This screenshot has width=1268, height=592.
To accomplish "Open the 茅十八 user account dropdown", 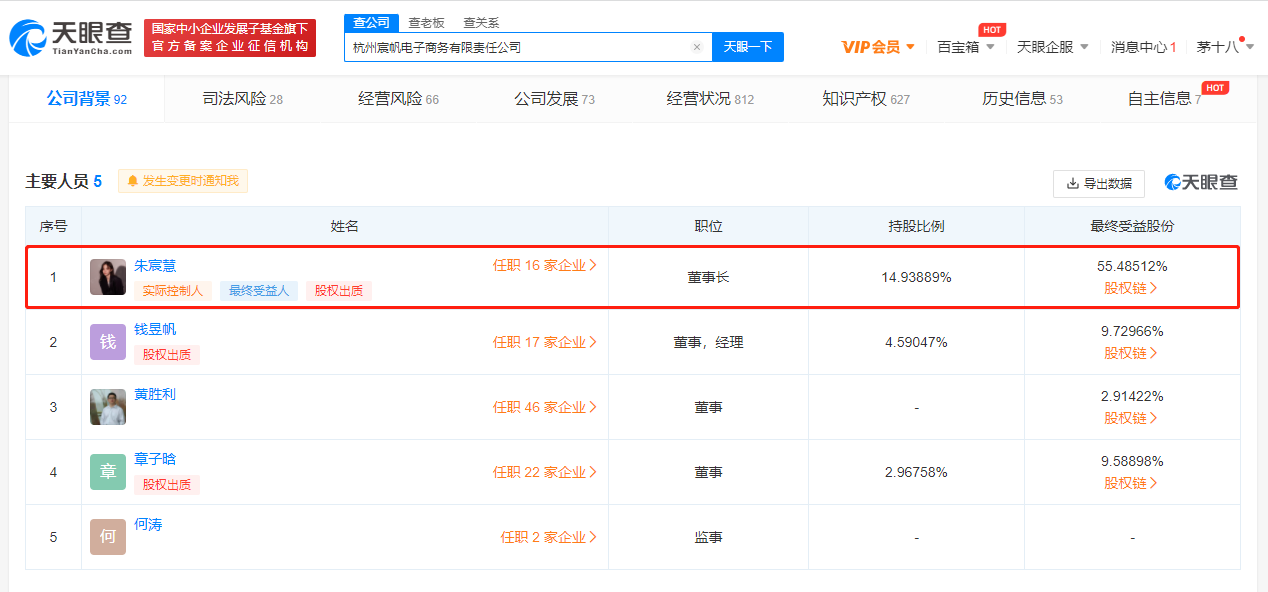I will [x=1225, y=47].
